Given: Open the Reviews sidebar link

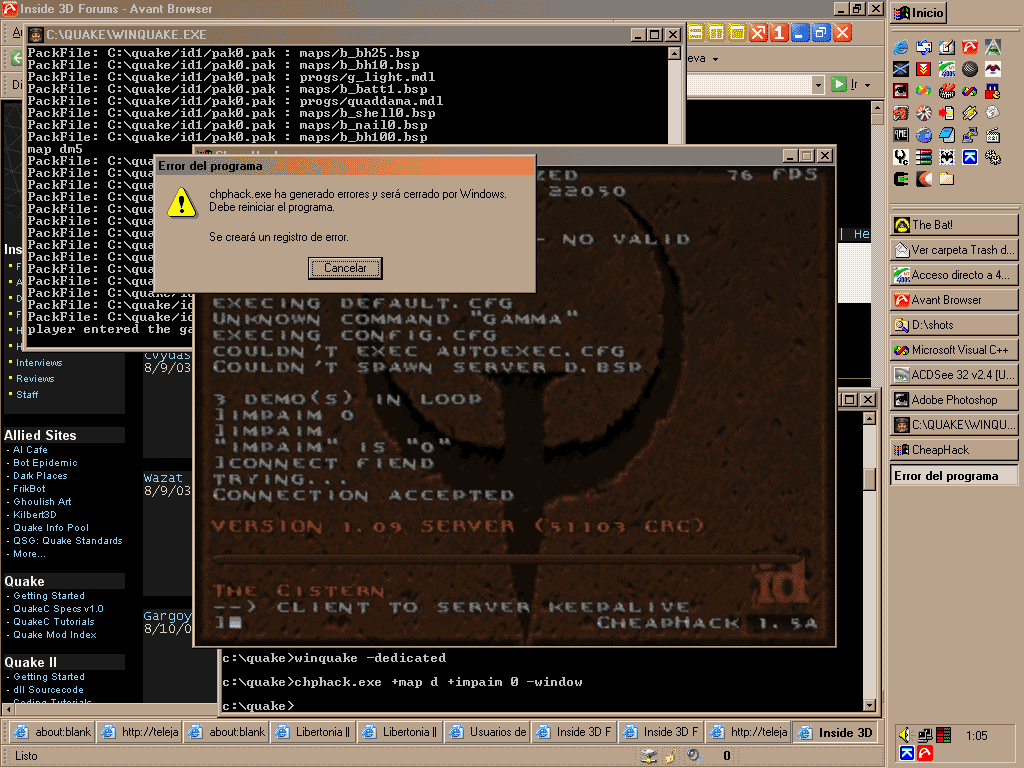Looking at the screenshot, I should click(35, 379).
